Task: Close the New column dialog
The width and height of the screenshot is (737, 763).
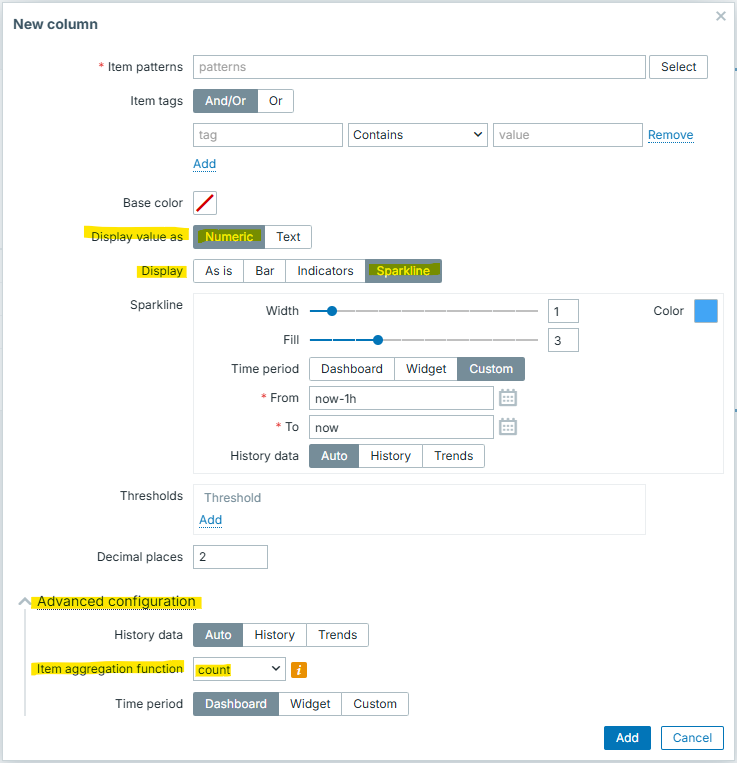Action: [x=720, y=17]
